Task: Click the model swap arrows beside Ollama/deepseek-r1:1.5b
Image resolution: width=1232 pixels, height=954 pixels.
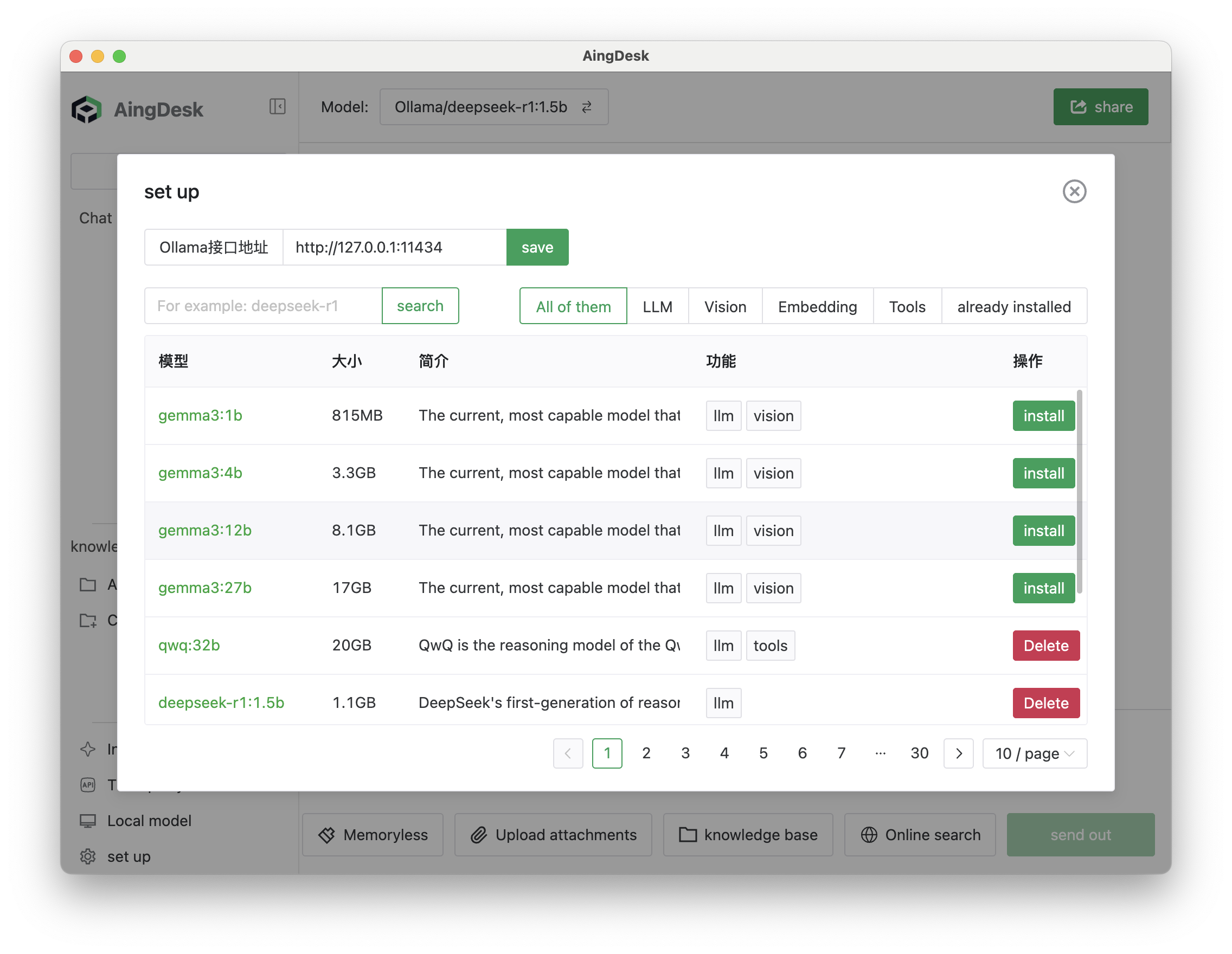Action: (x=587, y=107)
